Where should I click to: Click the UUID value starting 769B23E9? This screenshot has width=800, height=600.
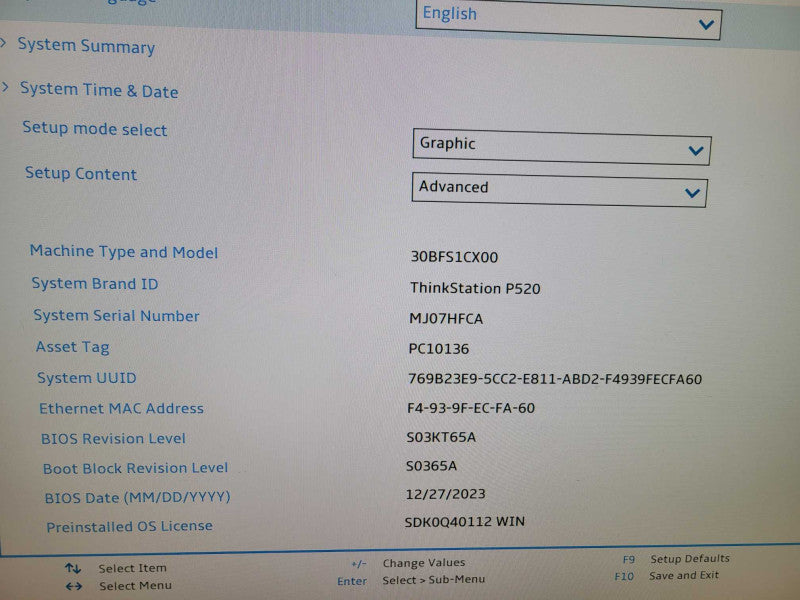[x=555, y=379]
